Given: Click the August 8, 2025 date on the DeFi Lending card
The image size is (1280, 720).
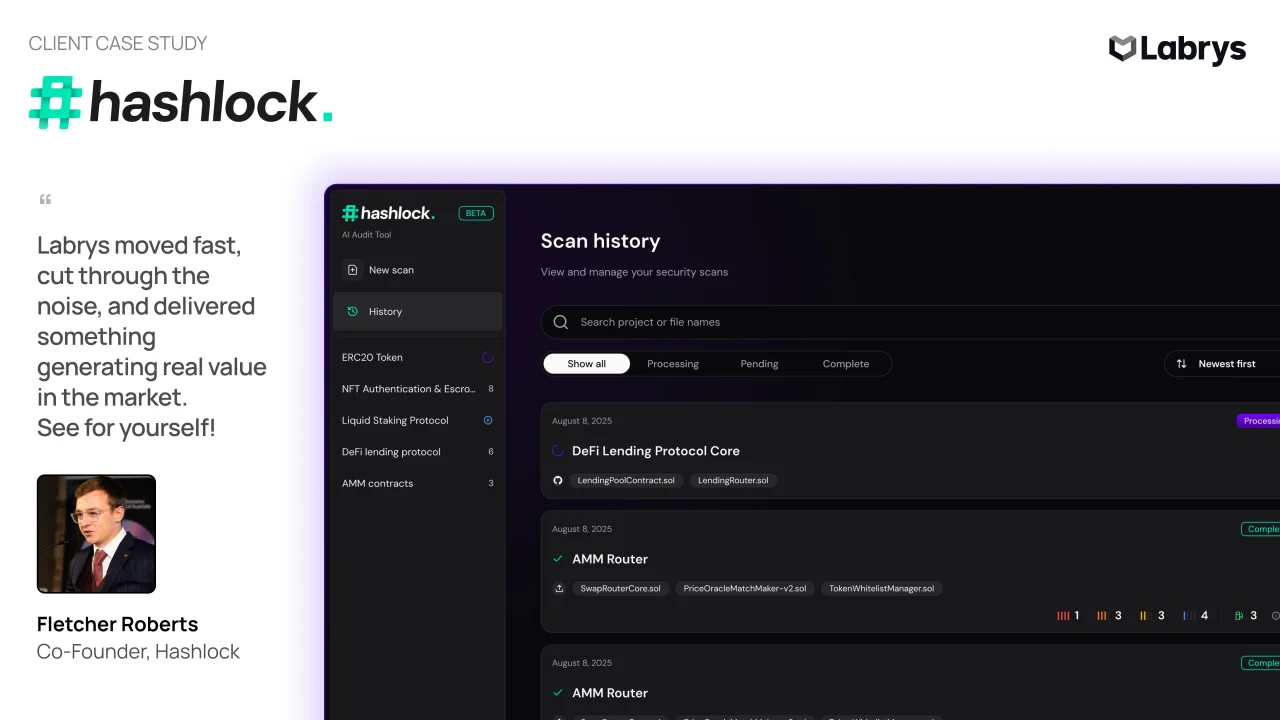Looking at the screenshot, I should pos(582,421).
